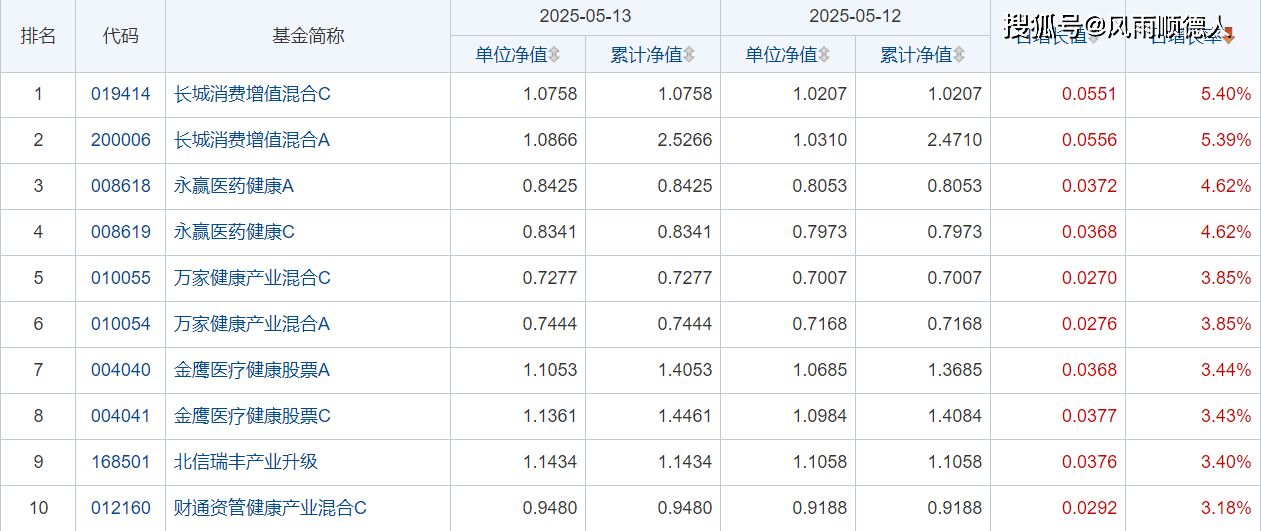This screenshot has height=531, width=1261.
Task: Open fund code 012160
Action: [x=120, y=508]
